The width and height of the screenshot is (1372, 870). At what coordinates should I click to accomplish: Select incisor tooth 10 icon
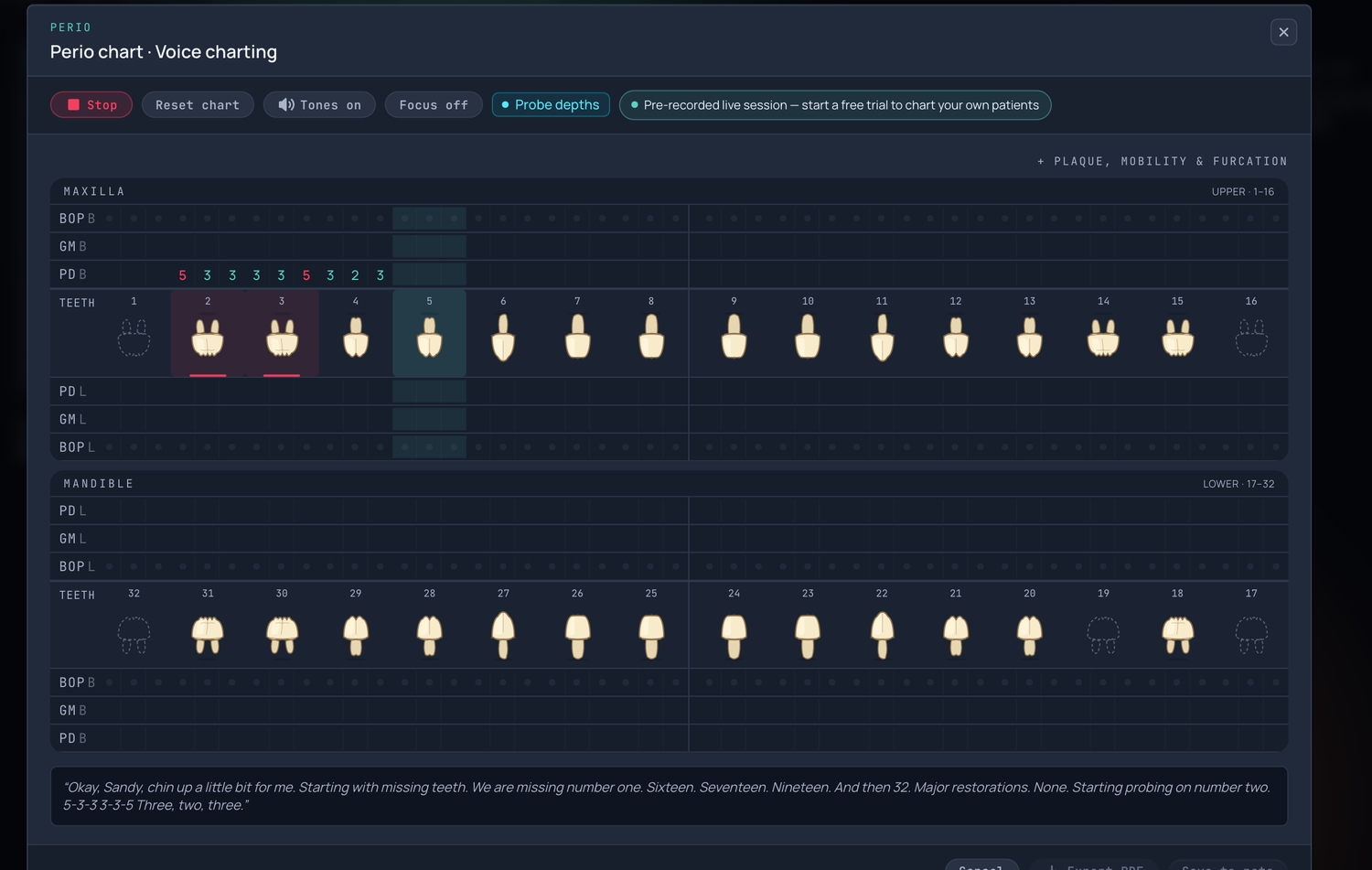pyautogui.click(x=808, y=337)
